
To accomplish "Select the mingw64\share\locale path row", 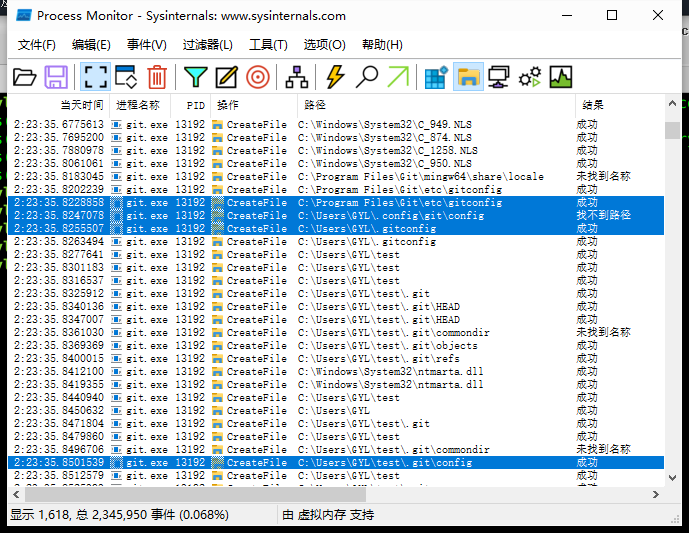I will click(336, 177).
